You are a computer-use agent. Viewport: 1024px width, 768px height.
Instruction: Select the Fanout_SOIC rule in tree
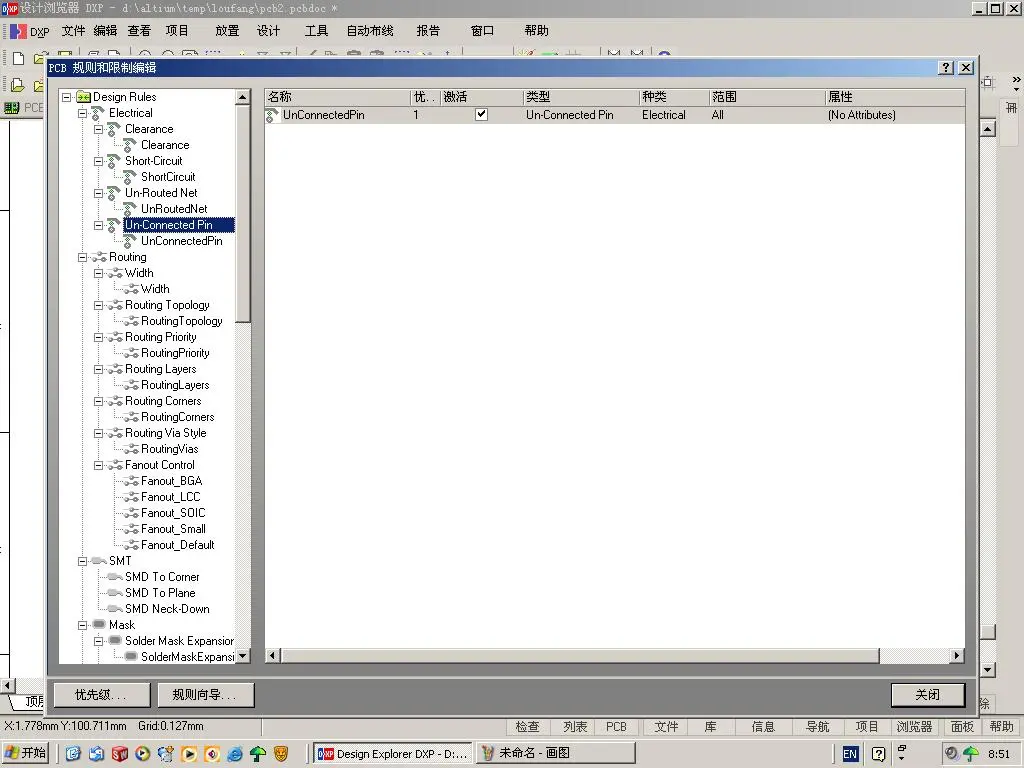pos(173,513)
